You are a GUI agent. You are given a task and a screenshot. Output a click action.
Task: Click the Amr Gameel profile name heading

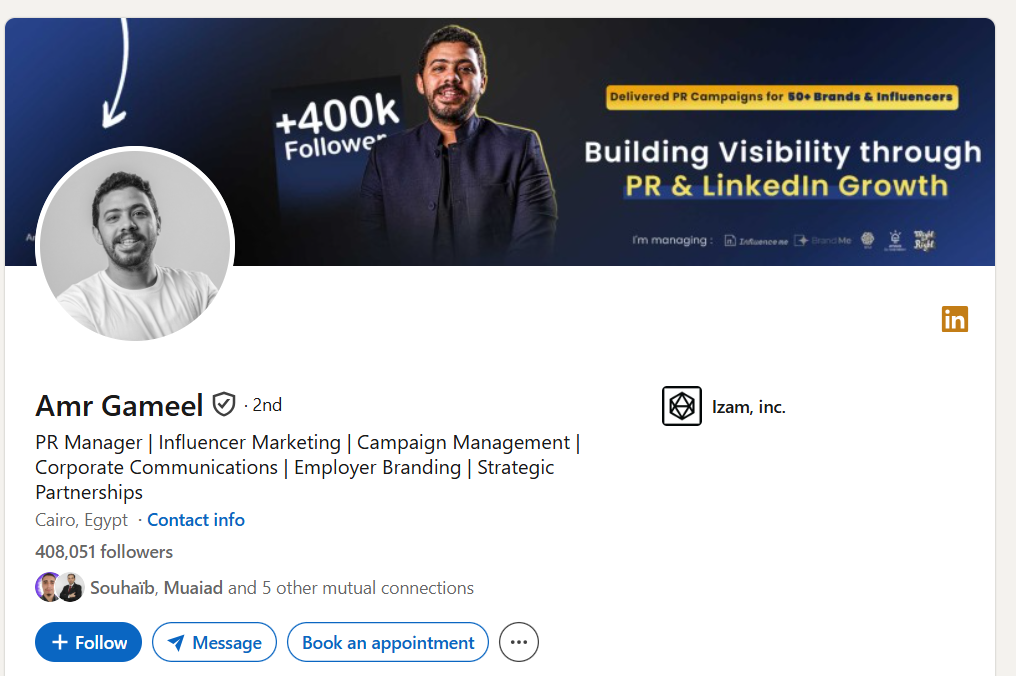click(x=119, y=406)
